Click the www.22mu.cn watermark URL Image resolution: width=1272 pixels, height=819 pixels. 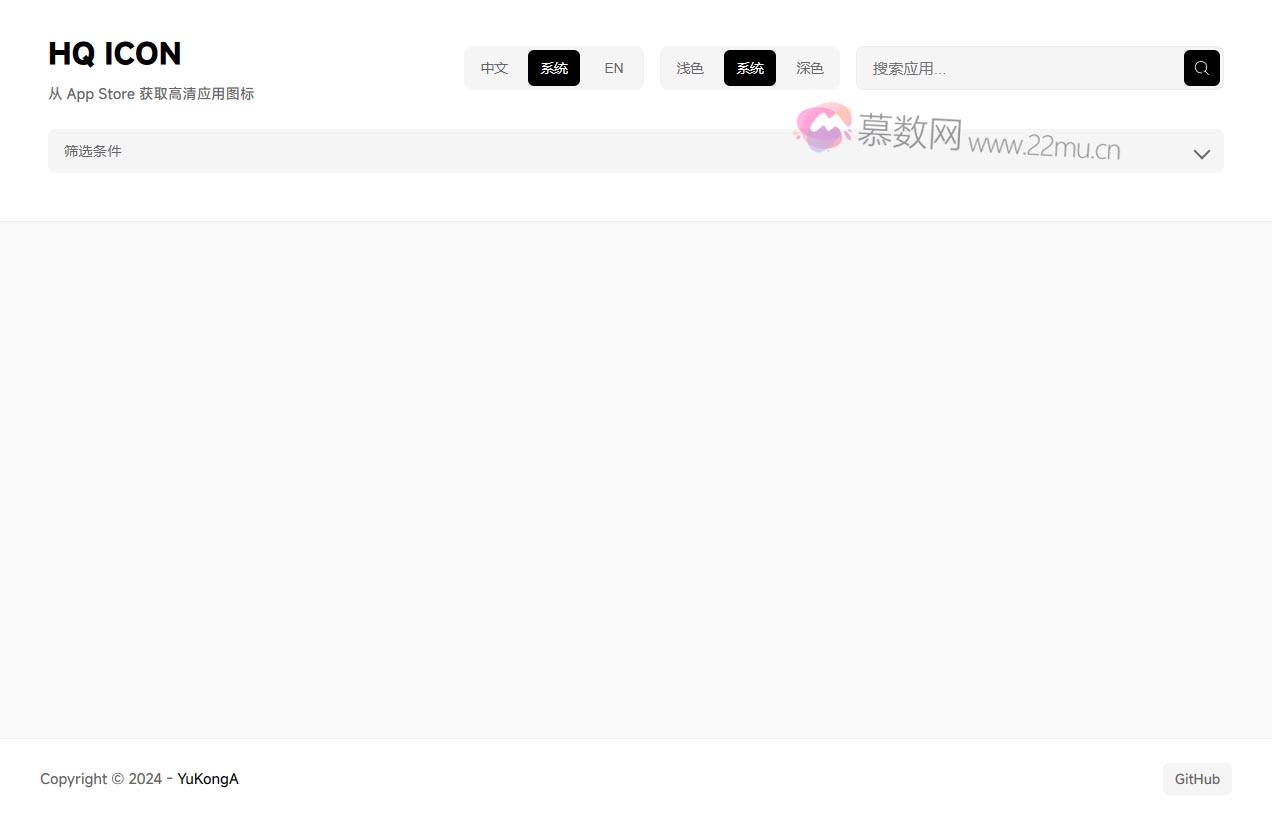1044,148
